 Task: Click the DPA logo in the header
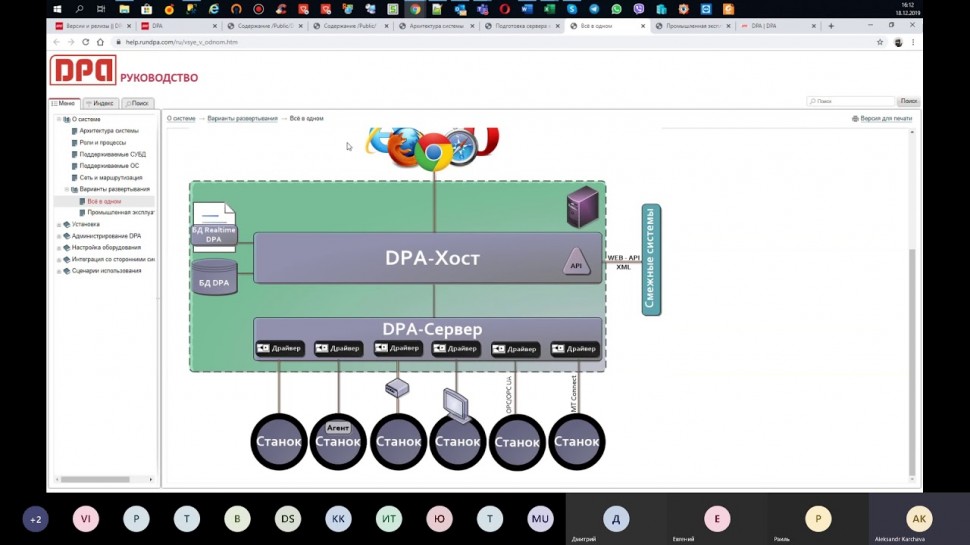pyautogui.click(x=83, y=71)
